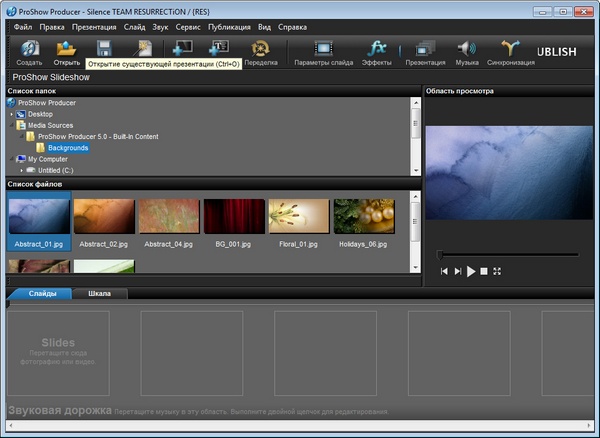Click the Синхронизация toolbar icon
600x438 pixels.
tap(511, 50)
